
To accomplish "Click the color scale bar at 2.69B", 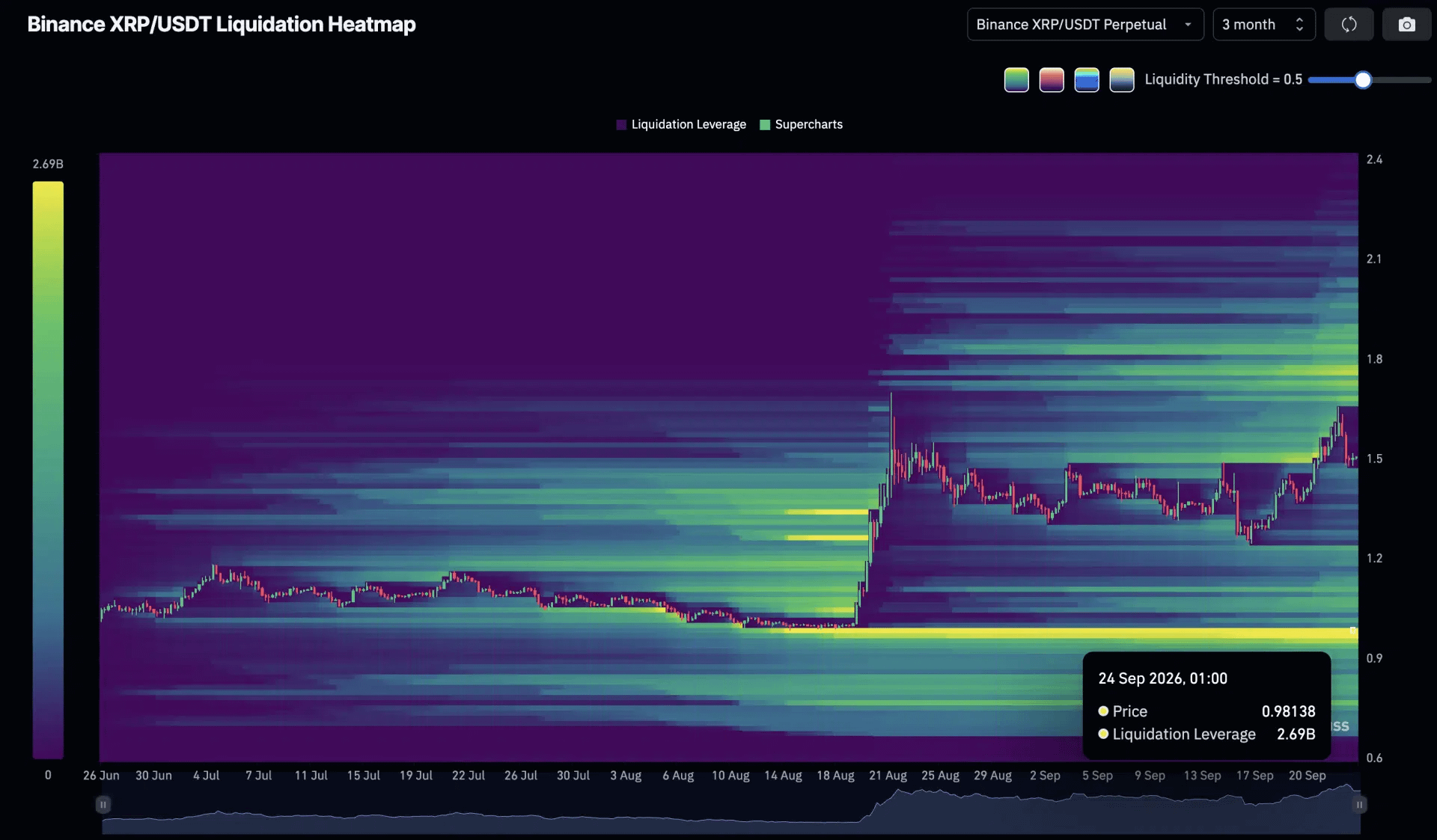I will click(48, 186).
